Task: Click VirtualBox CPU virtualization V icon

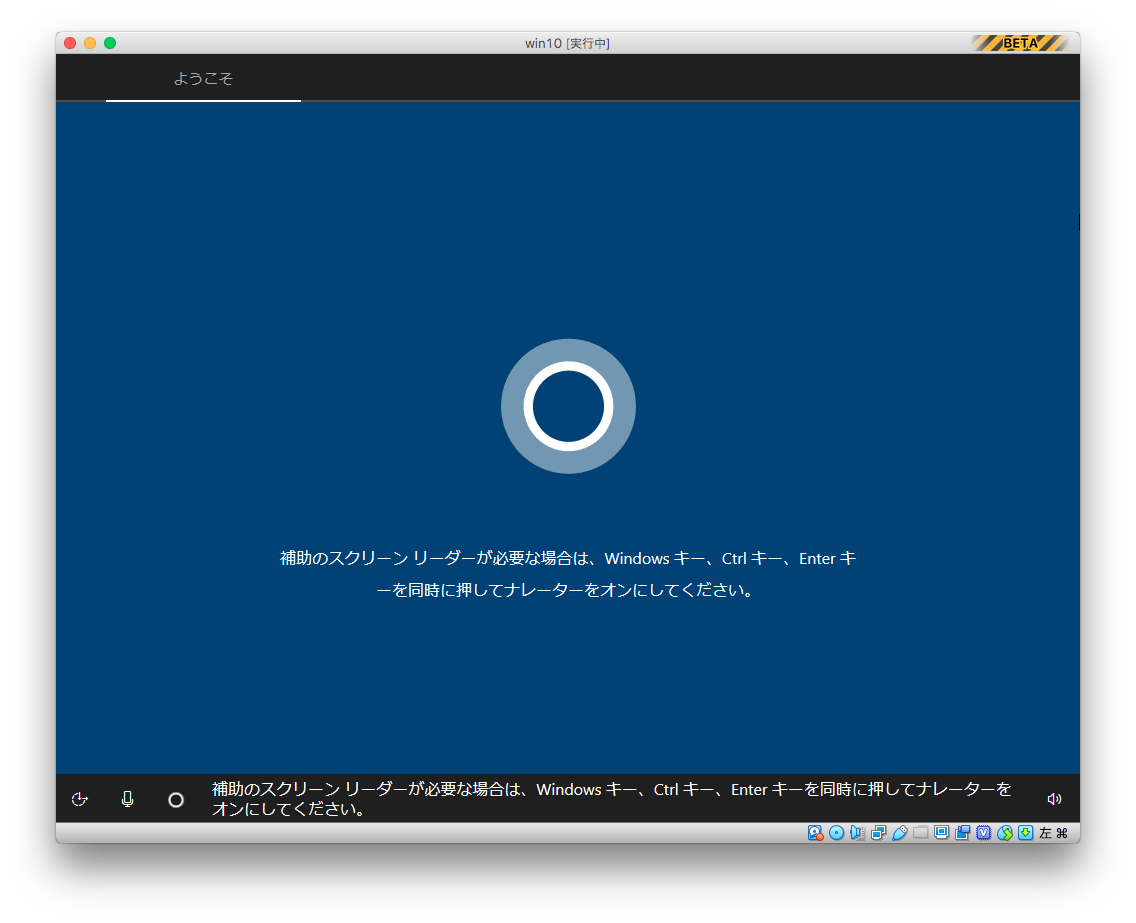Action: point(983,833)
